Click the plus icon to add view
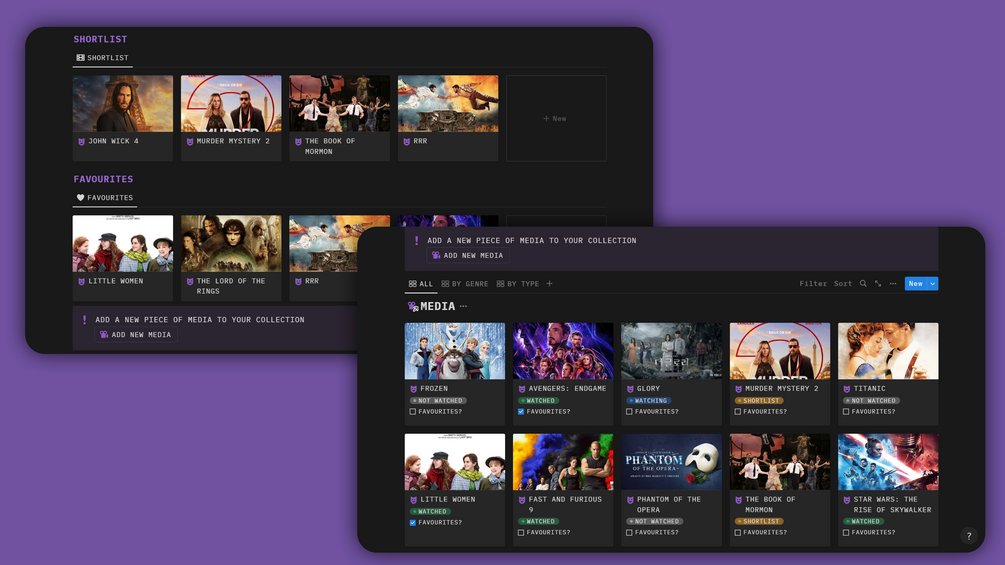This screenshot has width=1005, height=565. [549, 284]
